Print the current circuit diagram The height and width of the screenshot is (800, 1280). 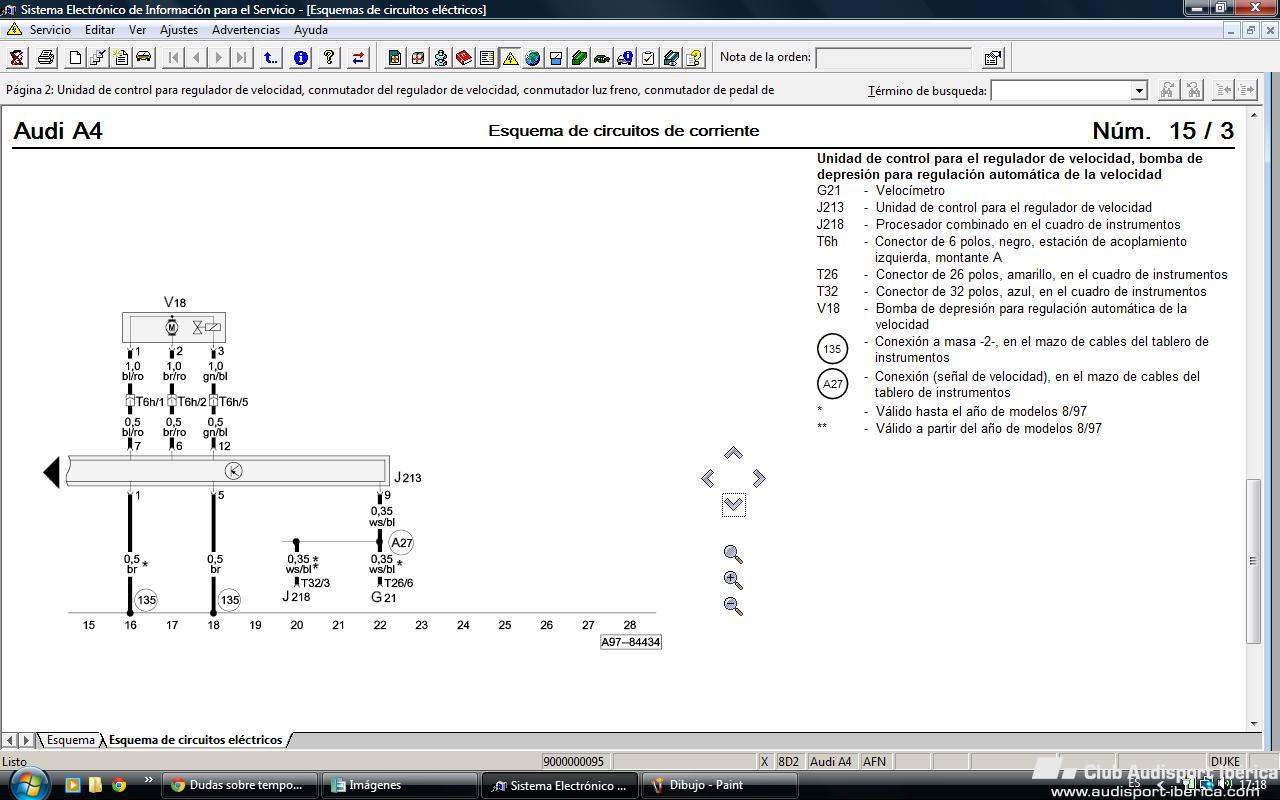tap(46, 58)
